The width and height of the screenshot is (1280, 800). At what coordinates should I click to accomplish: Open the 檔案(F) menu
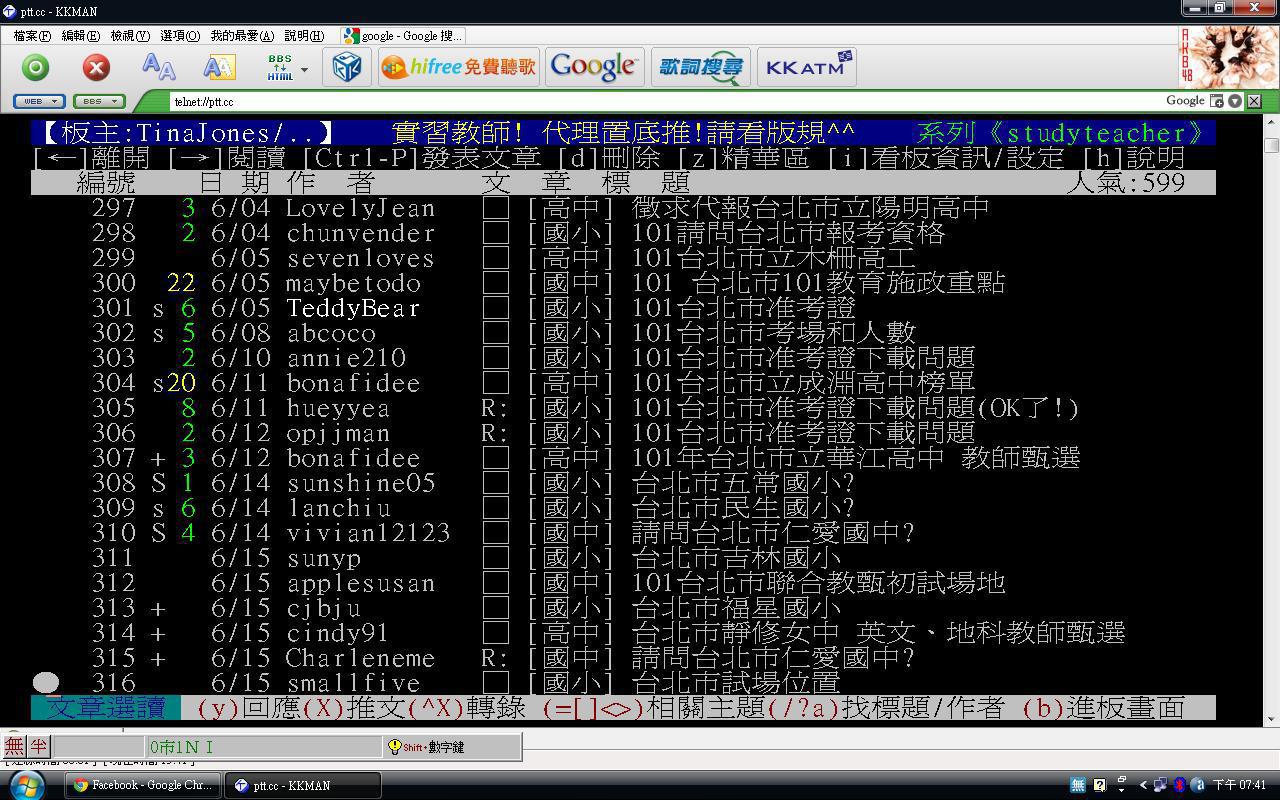coord(32,36)
